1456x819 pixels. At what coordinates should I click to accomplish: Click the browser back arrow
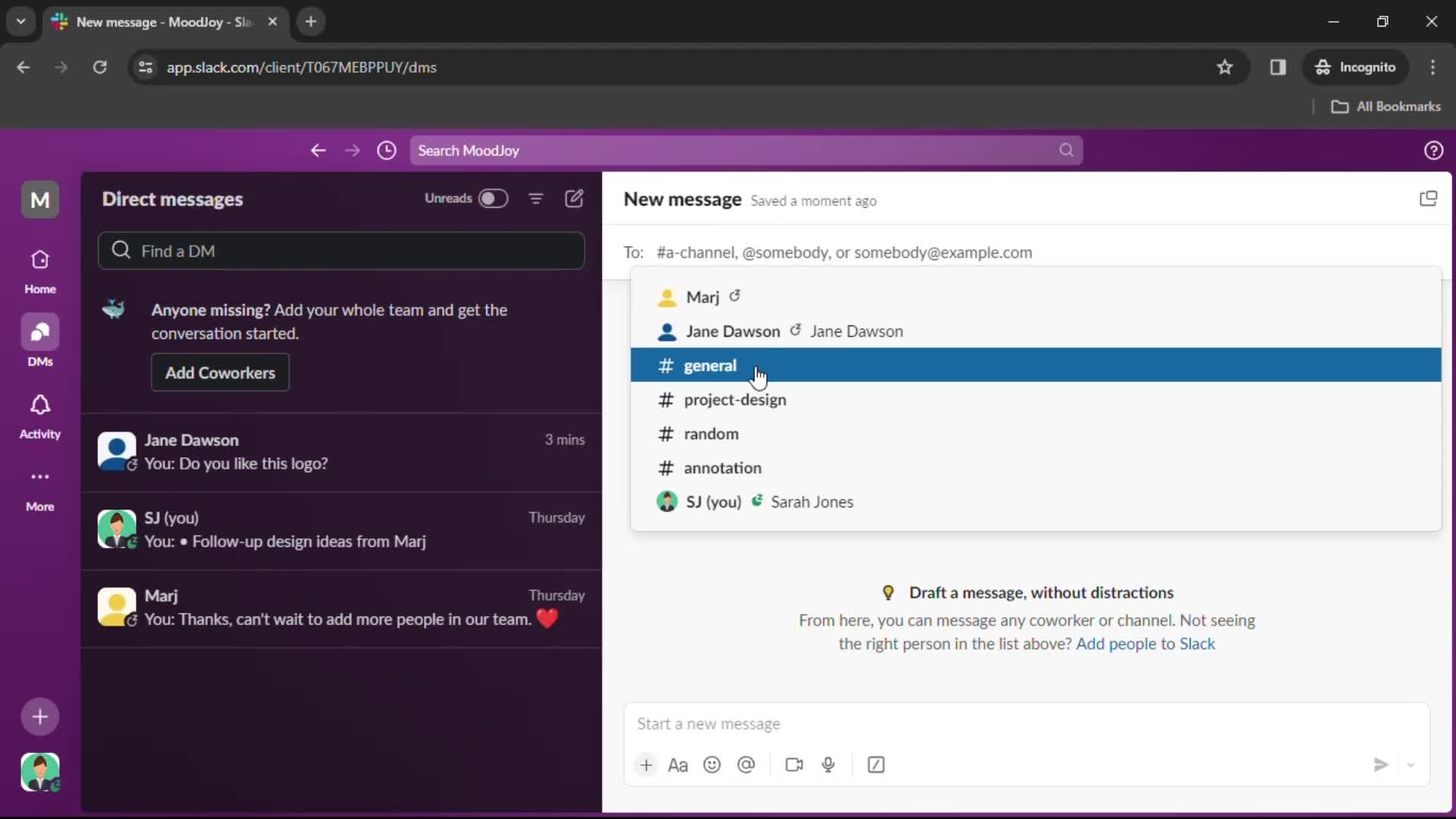[x=24, y=67]
